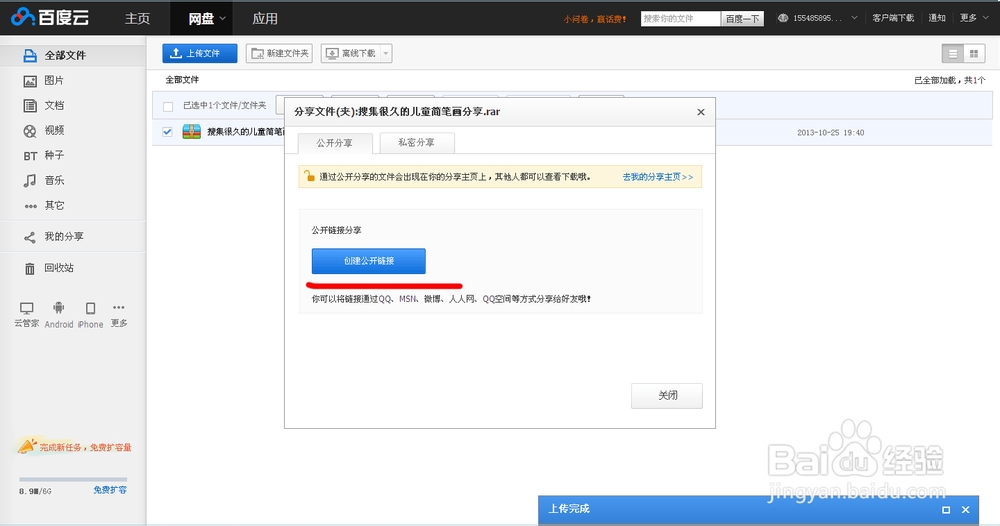Switch to grid thumbnail view
Screen dimensions: 1000x526
(x=974, y=54)
